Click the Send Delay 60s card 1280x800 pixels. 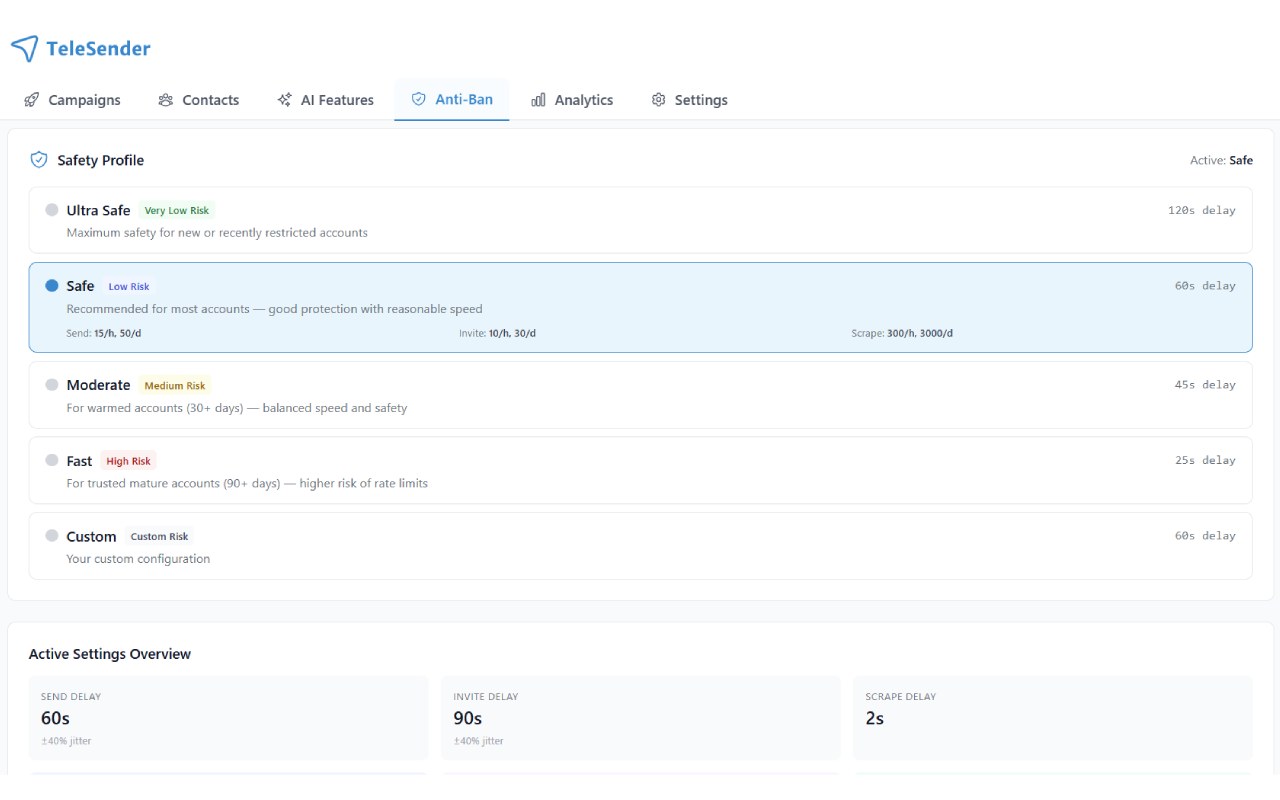pyautogui.click(x=228, y=718)
